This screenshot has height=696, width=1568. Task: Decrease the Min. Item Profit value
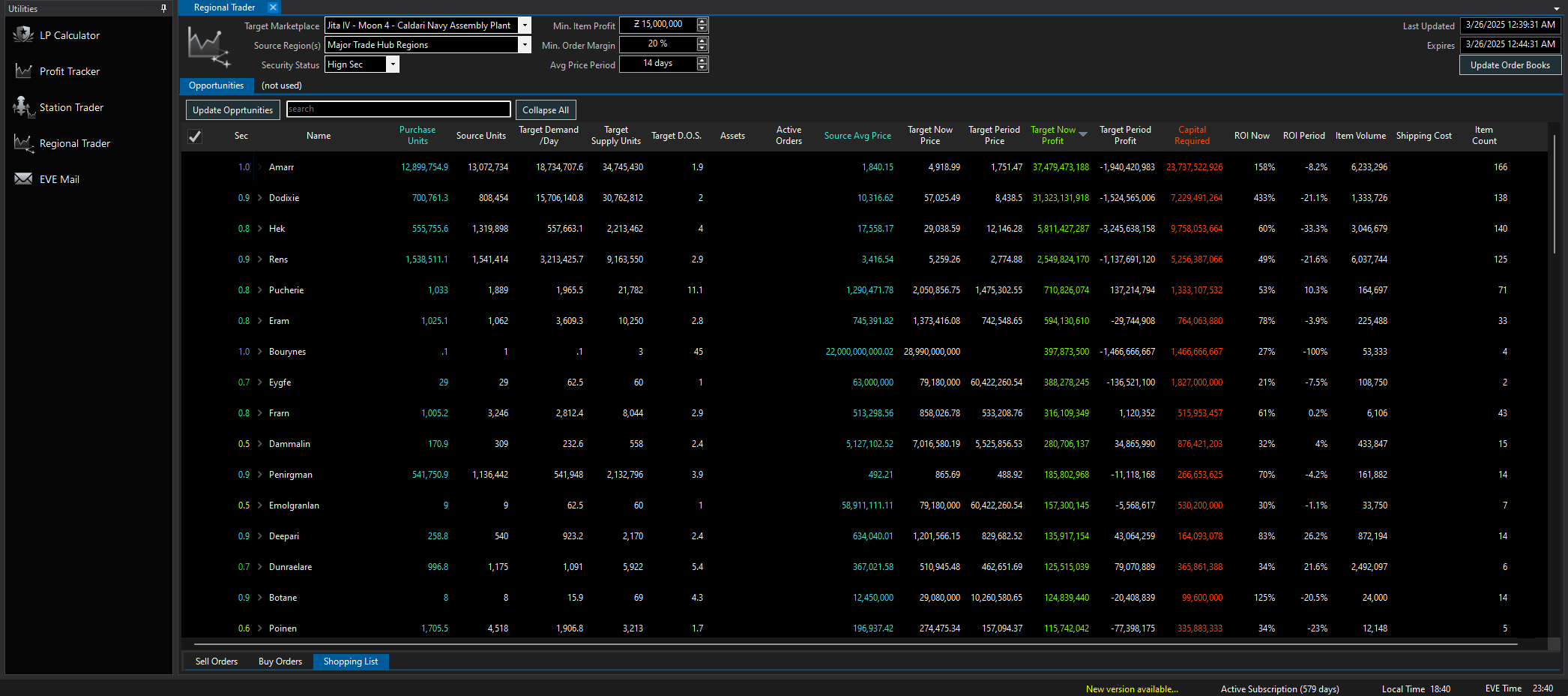702,28
